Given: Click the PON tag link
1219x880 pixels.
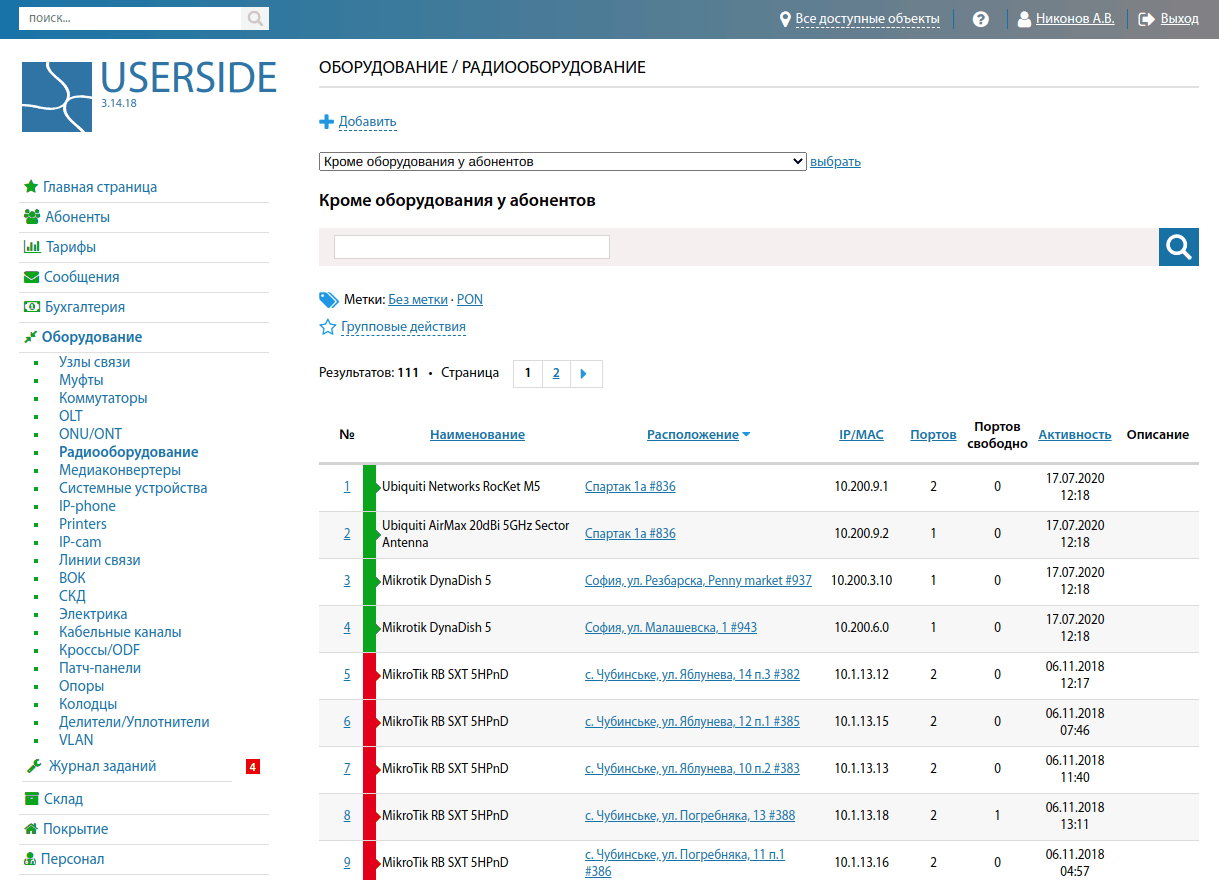Looking at the screenshot, I should (x=470, y=299).
